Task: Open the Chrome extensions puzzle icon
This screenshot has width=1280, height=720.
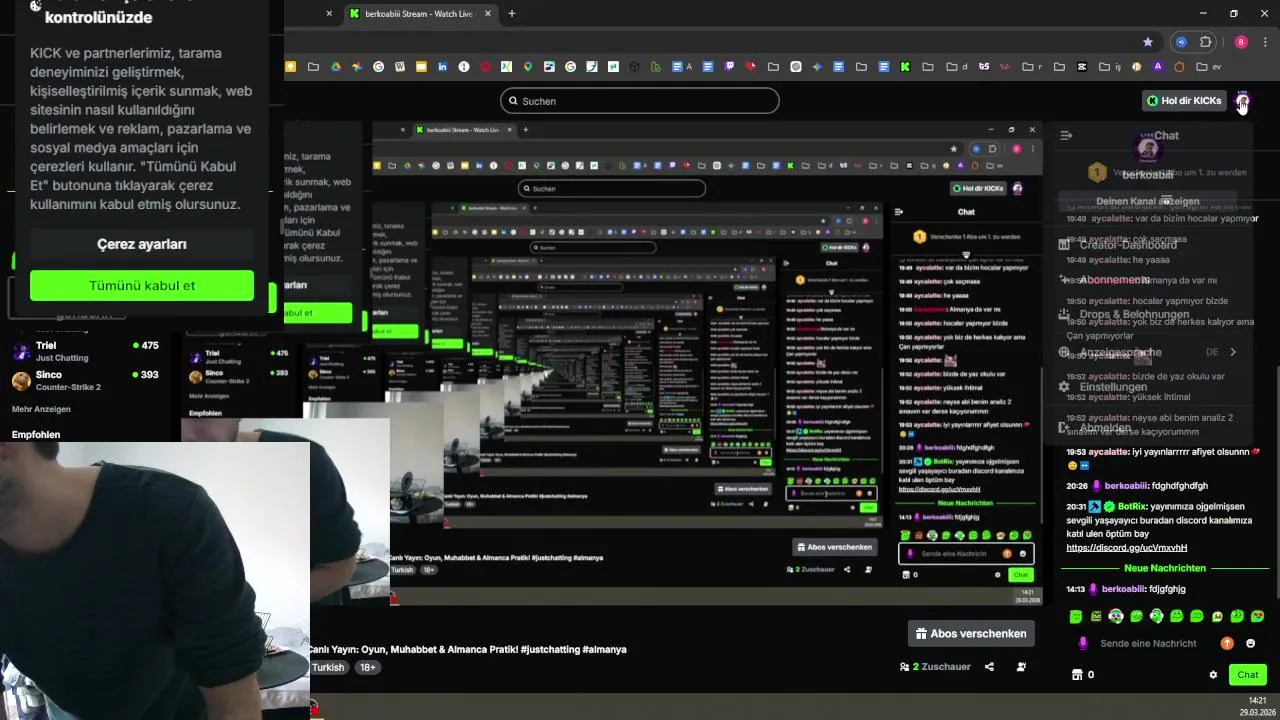Action: click(x=1206, y=42)
